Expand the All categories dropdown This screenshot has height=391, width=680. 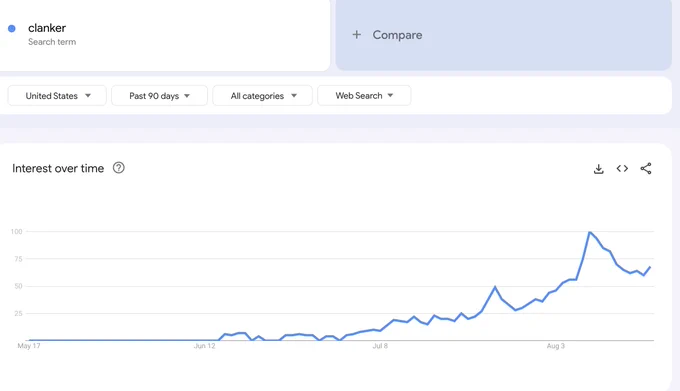pyautogui.click(x=262, y=96)
